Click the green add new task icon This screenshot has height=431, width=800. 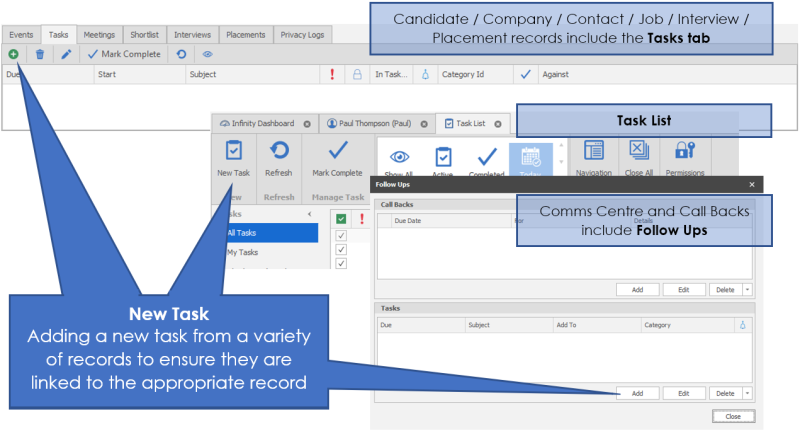coord(13,54)
